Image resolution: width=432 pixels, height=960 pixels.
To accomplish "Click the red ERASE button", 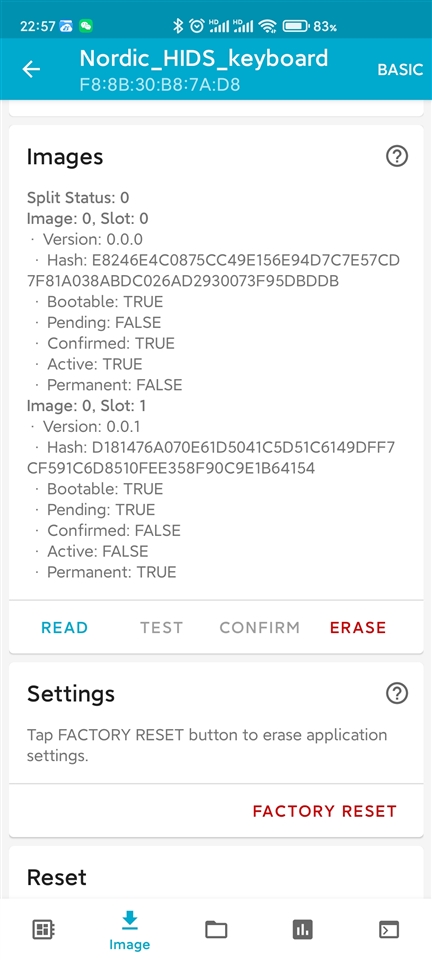I will tap(358, 628).
